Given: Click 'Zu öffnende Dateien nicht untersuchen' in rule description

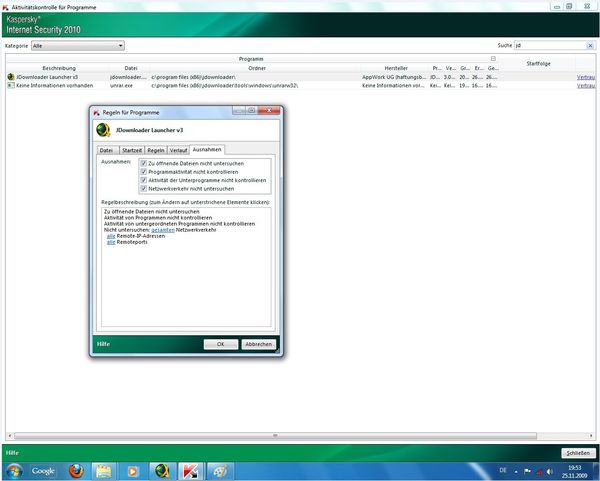Looking at the screenshot, I should (152, 212).
